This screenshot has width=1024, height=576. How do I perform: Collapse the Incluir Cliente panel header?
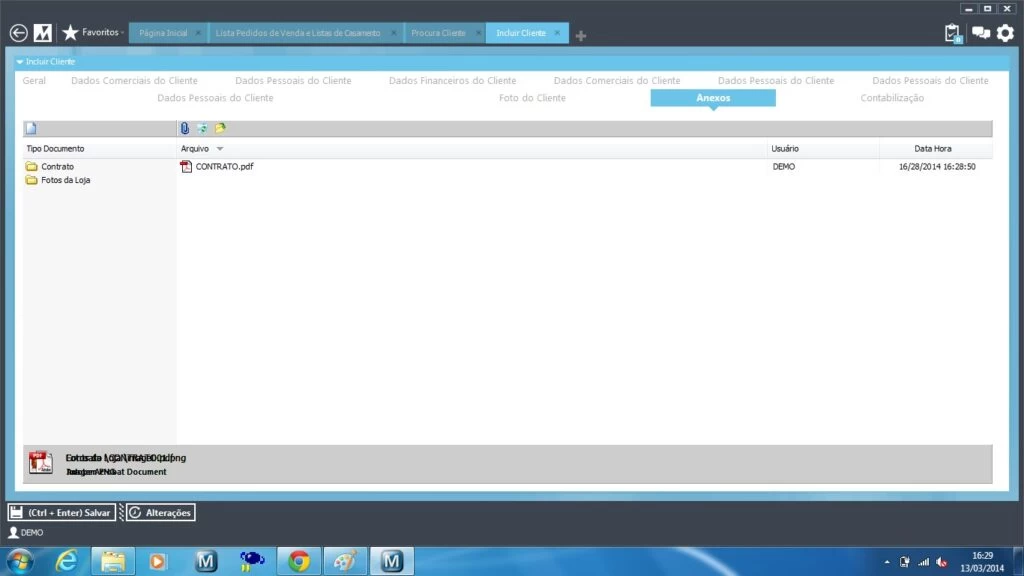20,62
